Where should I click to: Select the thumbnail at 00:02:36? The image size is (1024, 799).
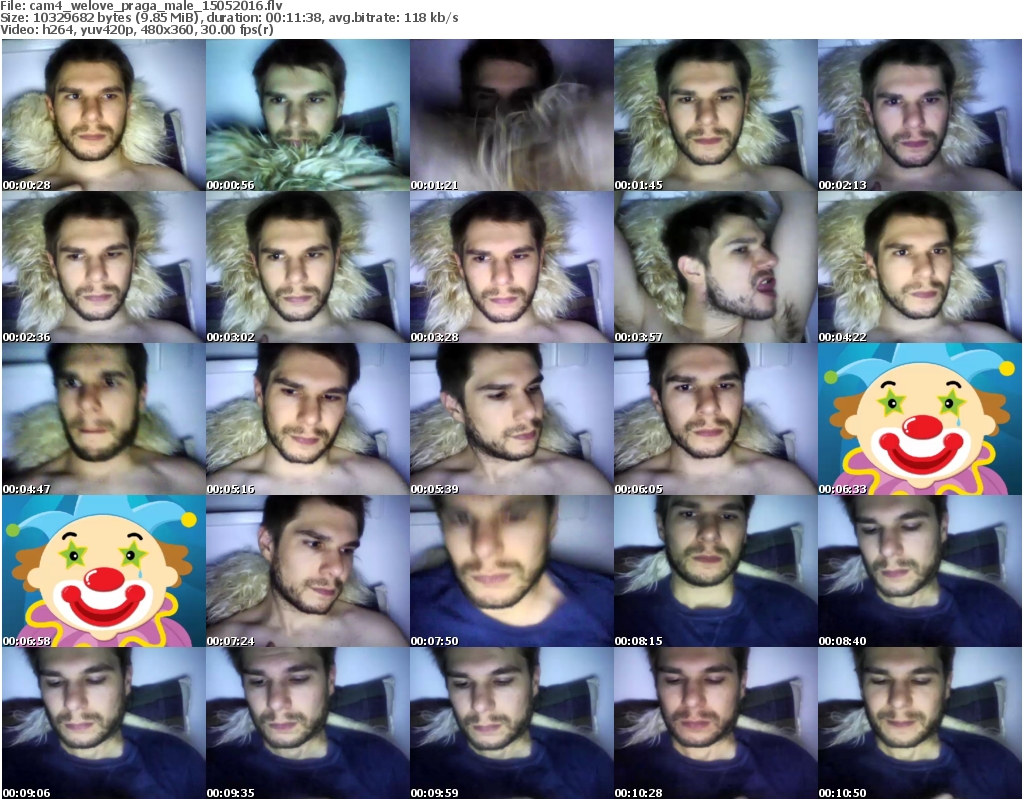(103, 267)
